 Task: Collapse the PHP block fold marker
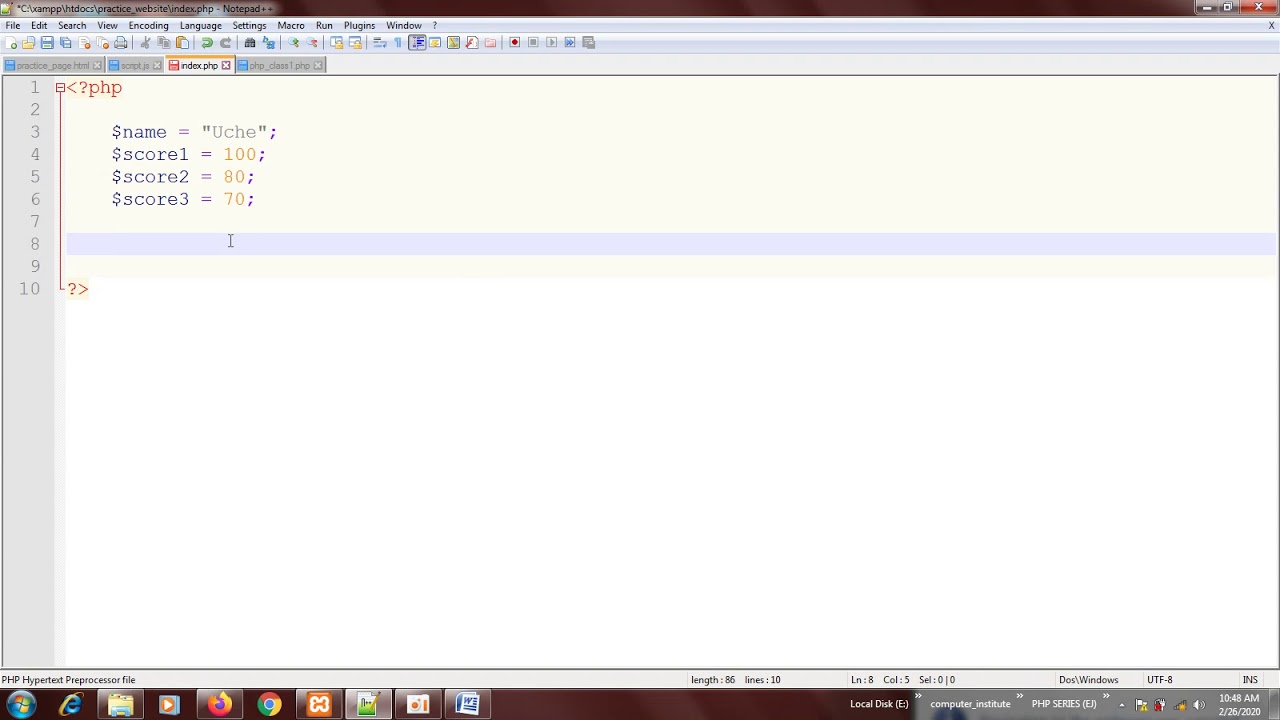60,88
